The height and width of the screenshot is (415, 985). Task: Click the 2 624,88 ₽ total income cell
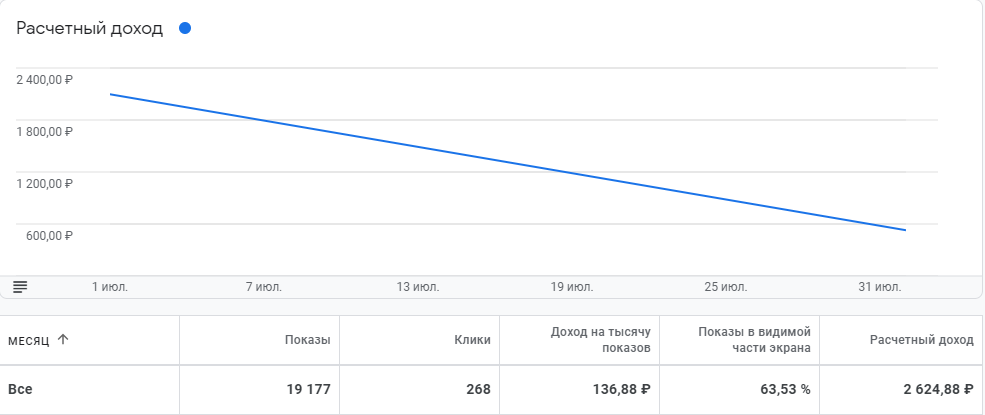(930, 389)
